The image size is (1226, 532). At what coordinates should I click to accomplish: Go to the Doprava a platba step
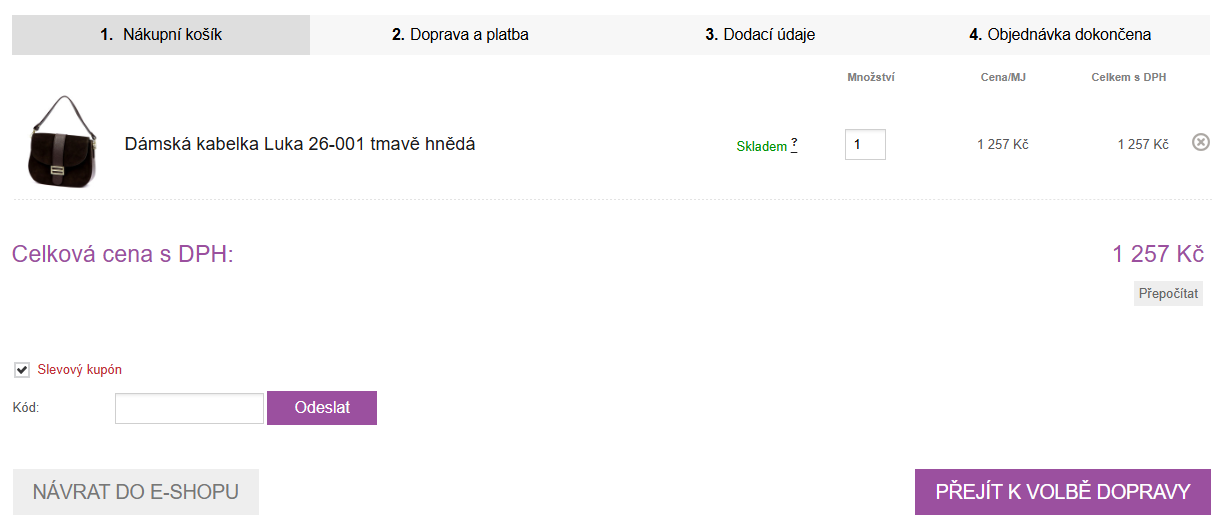460,35
